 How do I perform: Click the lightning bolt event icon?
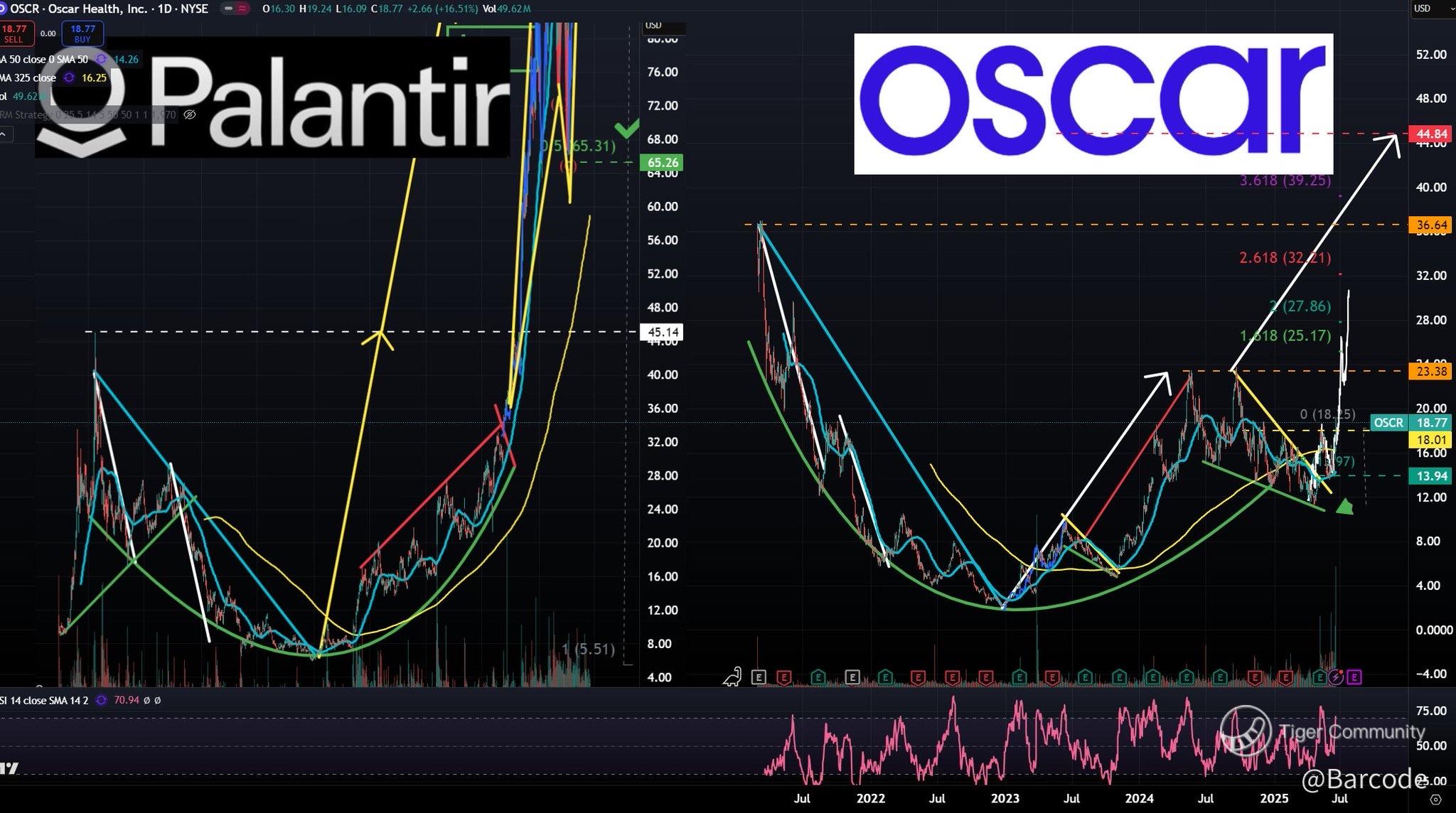click(1337, 677)
